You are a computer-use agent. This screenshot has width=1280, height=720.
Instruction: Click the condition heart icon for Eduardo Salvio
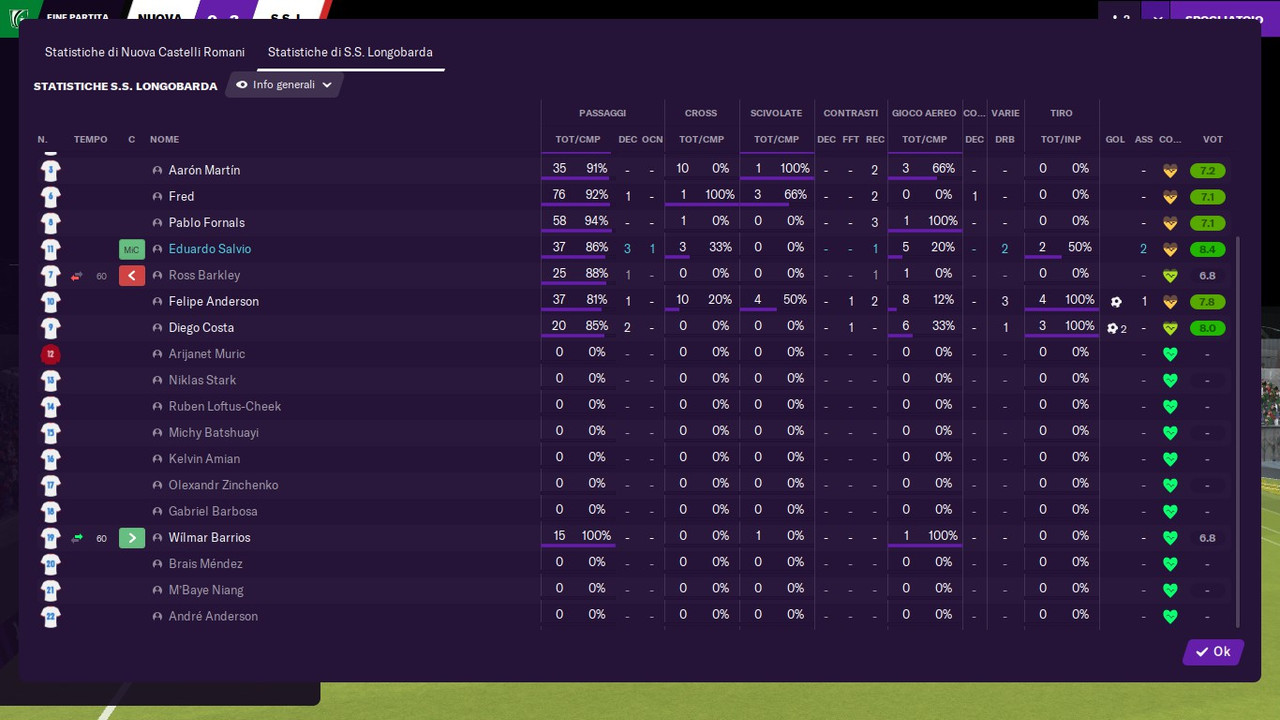(1170, 250)
